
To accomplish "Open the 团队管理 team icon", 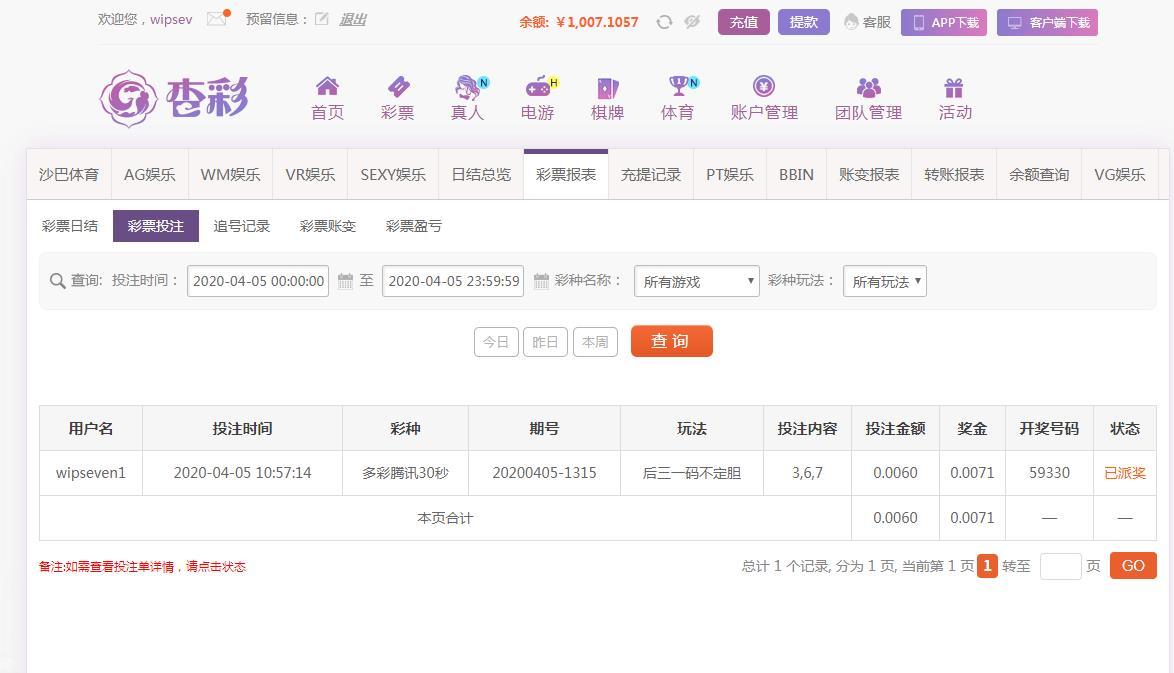I will coord(868,88).
